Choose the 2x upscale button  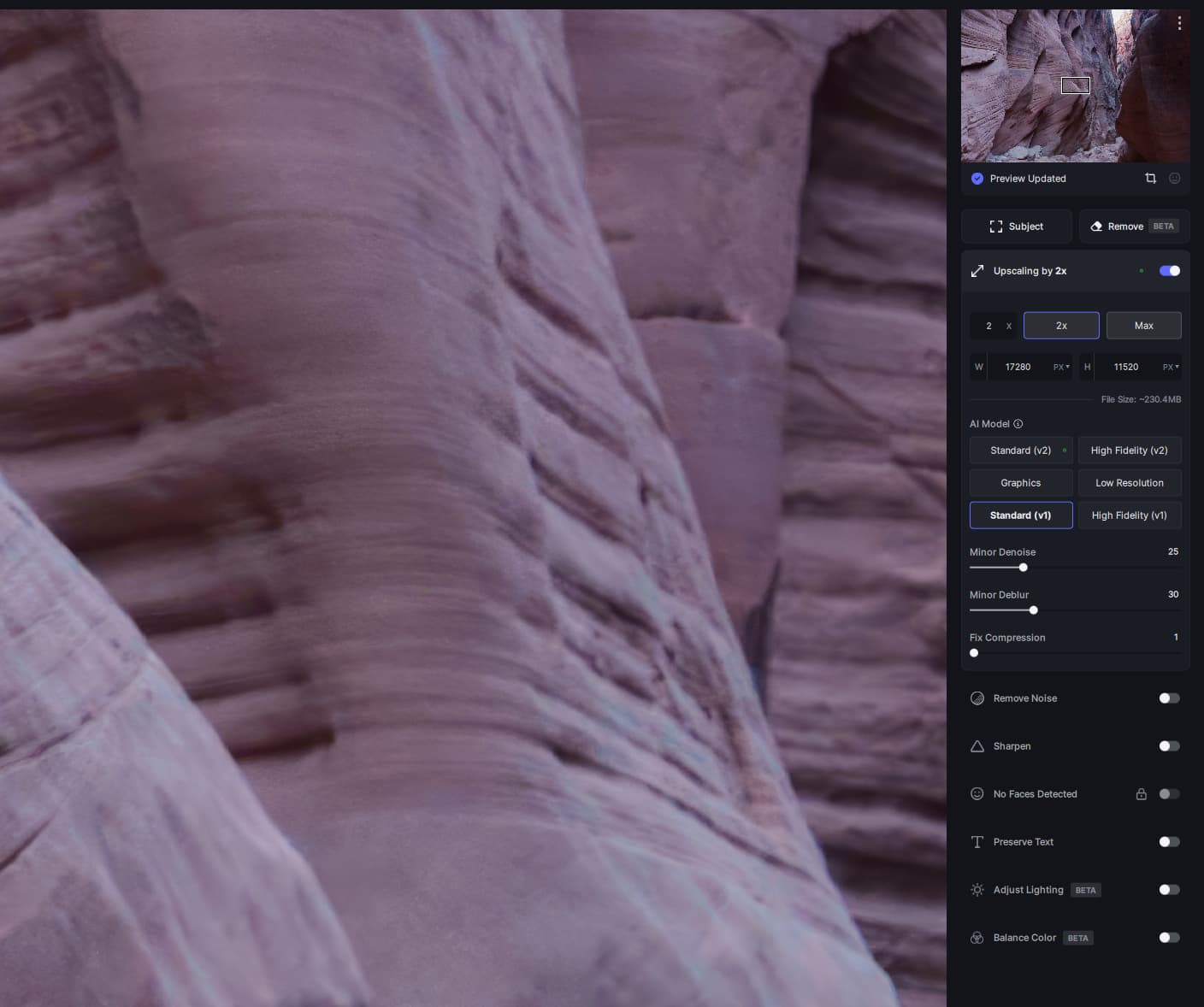point(1061,326)
